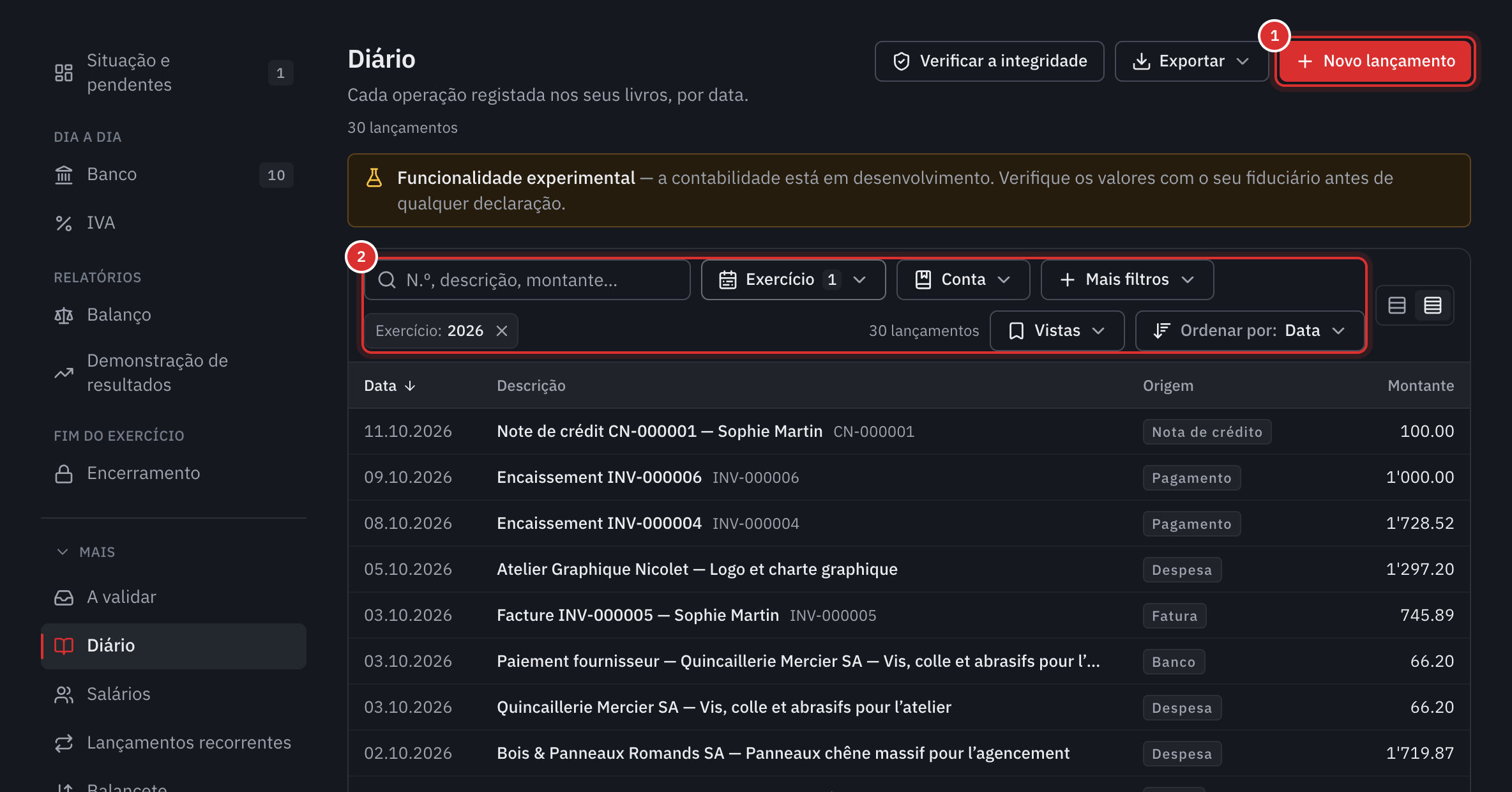
Task: Change Ordenar por: Data sorting
Action: click(x=1250, y=331)
